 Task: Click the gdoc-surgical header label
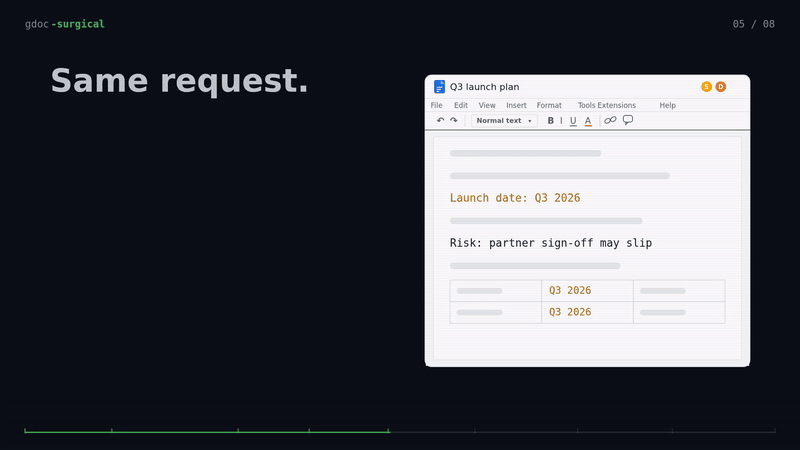coord(65,24)
